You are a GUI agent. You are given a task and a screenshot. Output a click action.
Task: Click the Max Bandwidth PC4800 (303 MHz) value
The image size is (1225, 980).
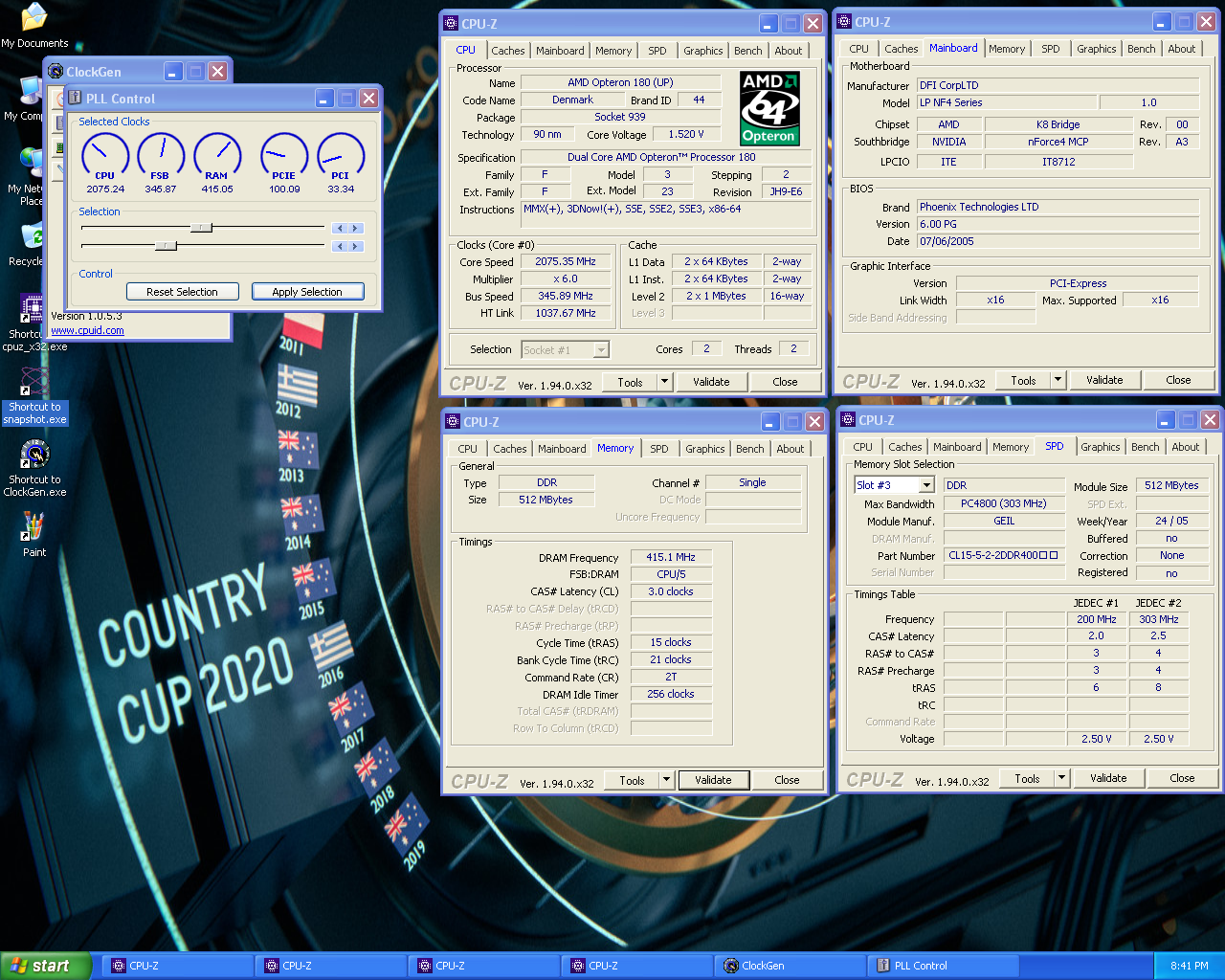coord(1004,503)
